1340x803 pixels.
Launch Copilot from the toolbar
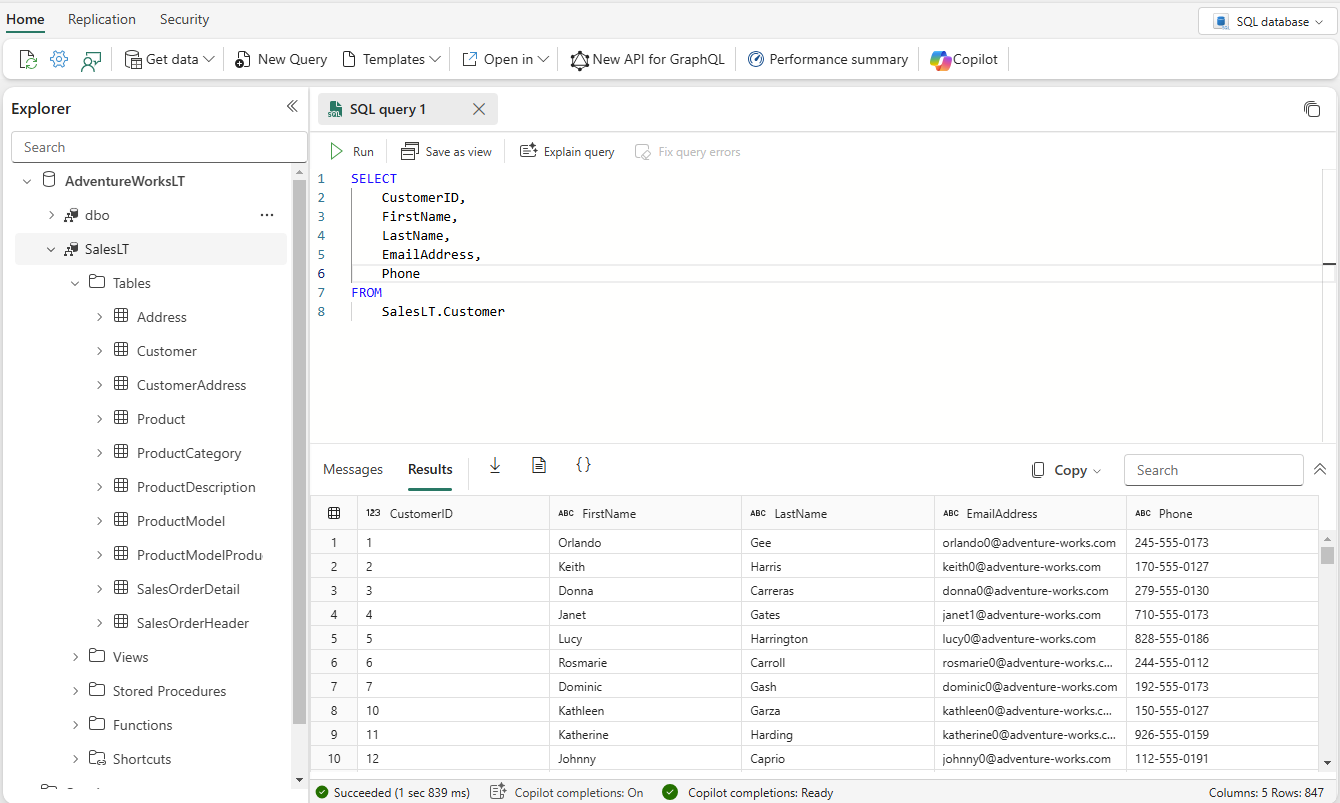(x=964, y=60)
